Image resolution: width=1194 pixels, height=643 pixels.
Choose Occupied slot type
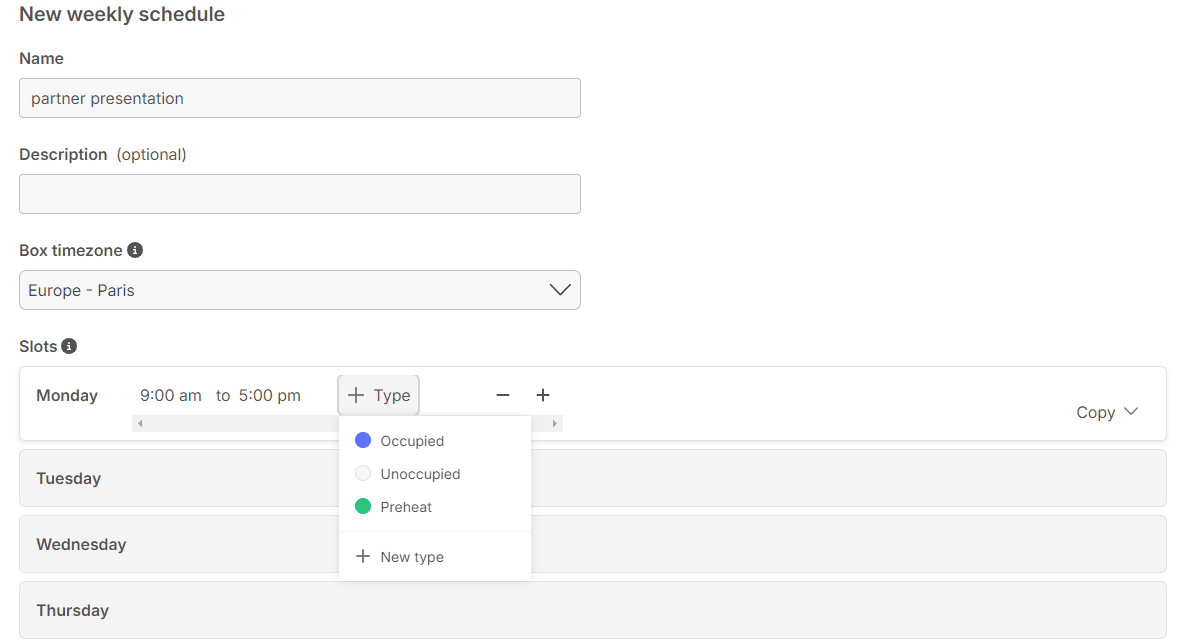point(435,441)
